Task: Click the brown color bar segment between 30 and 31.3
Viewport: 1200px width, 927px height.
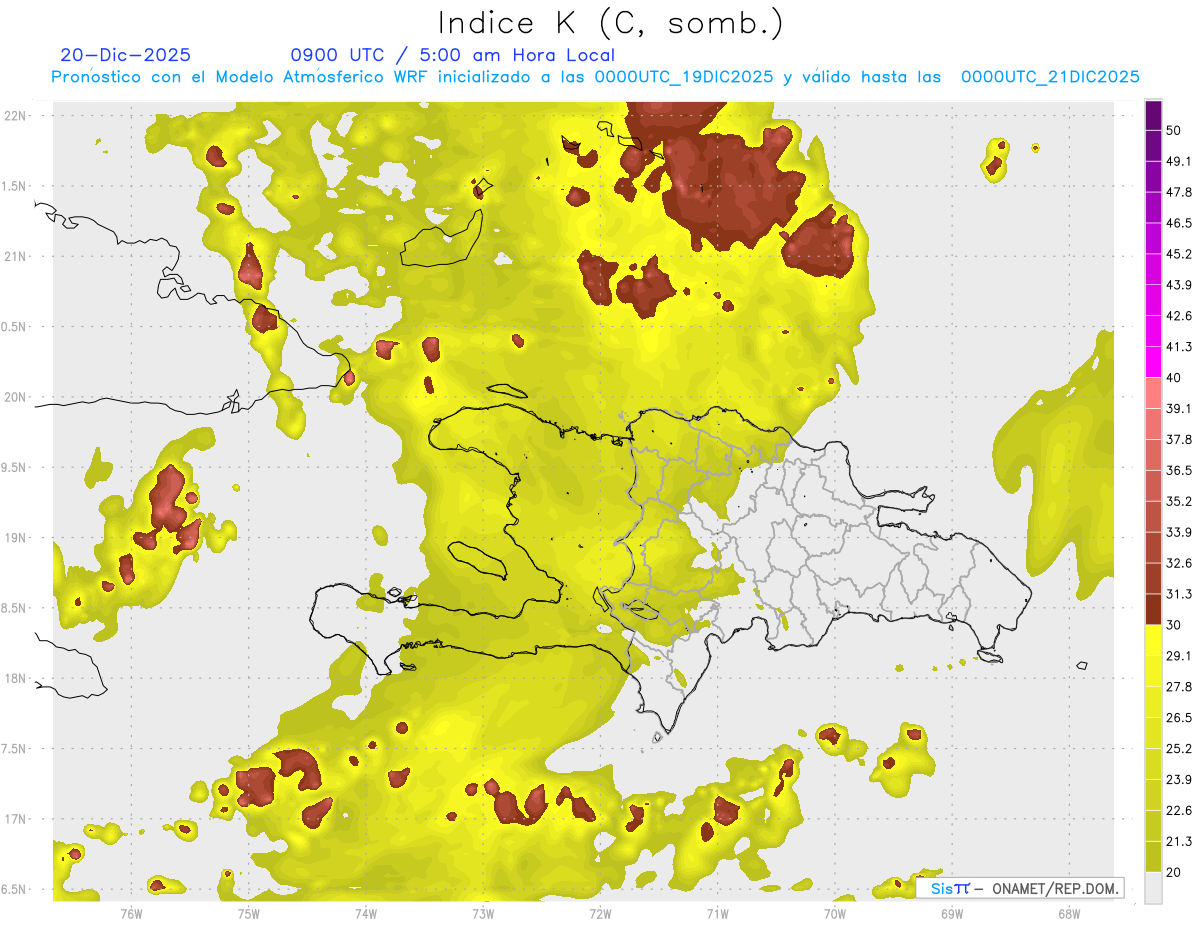Action: (x=1153, y=610)
